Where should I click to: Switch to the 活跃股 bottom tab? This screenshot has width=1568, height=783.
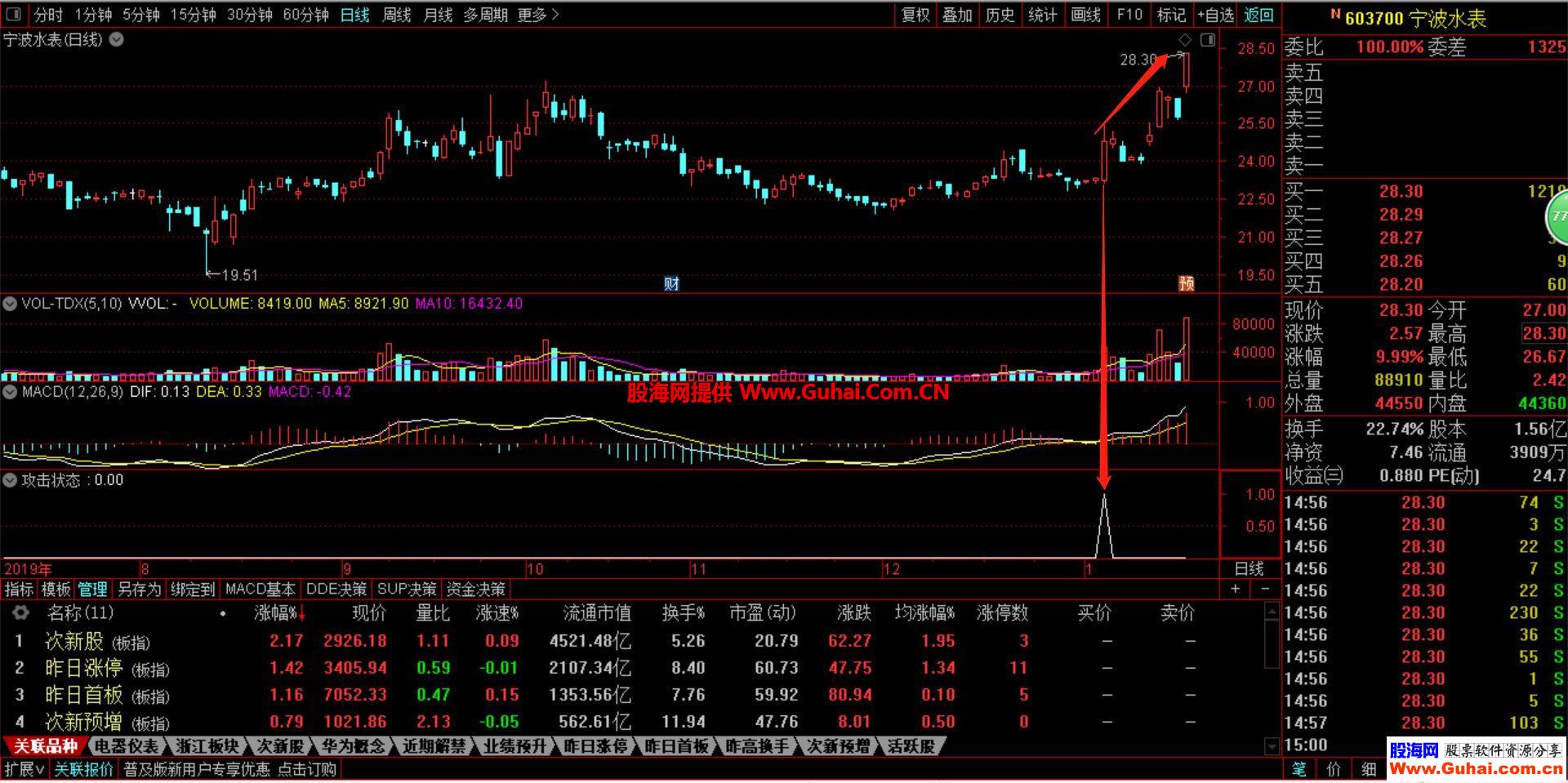911,746
